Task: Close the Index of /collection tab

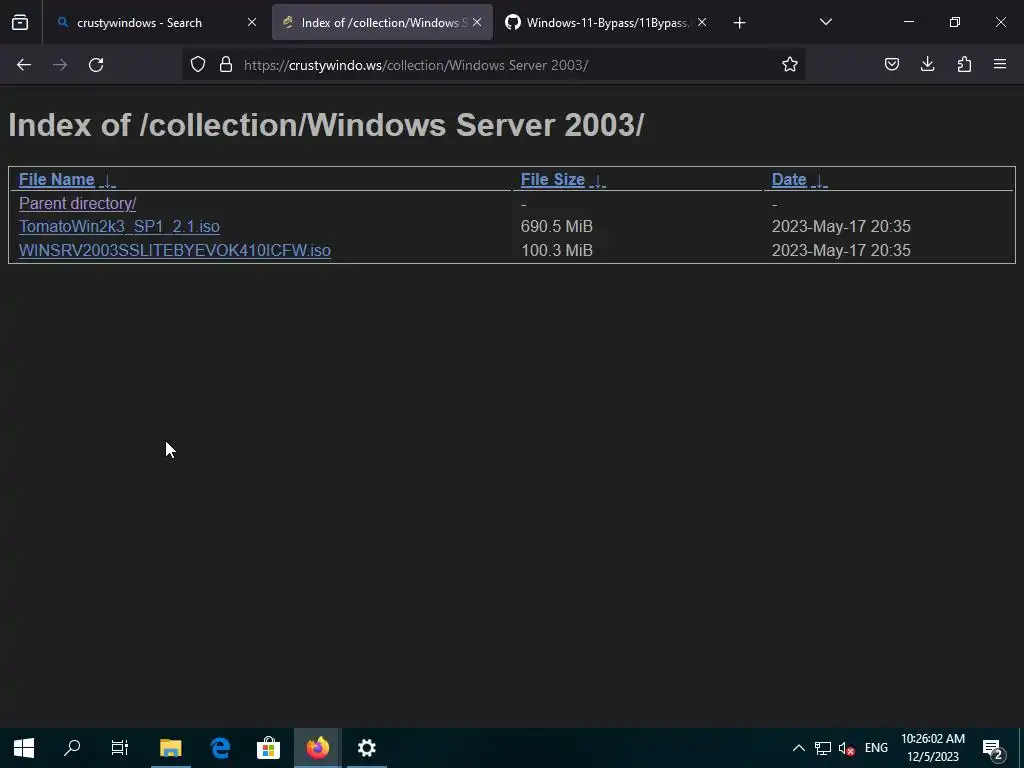Action: tap(477, 22)
